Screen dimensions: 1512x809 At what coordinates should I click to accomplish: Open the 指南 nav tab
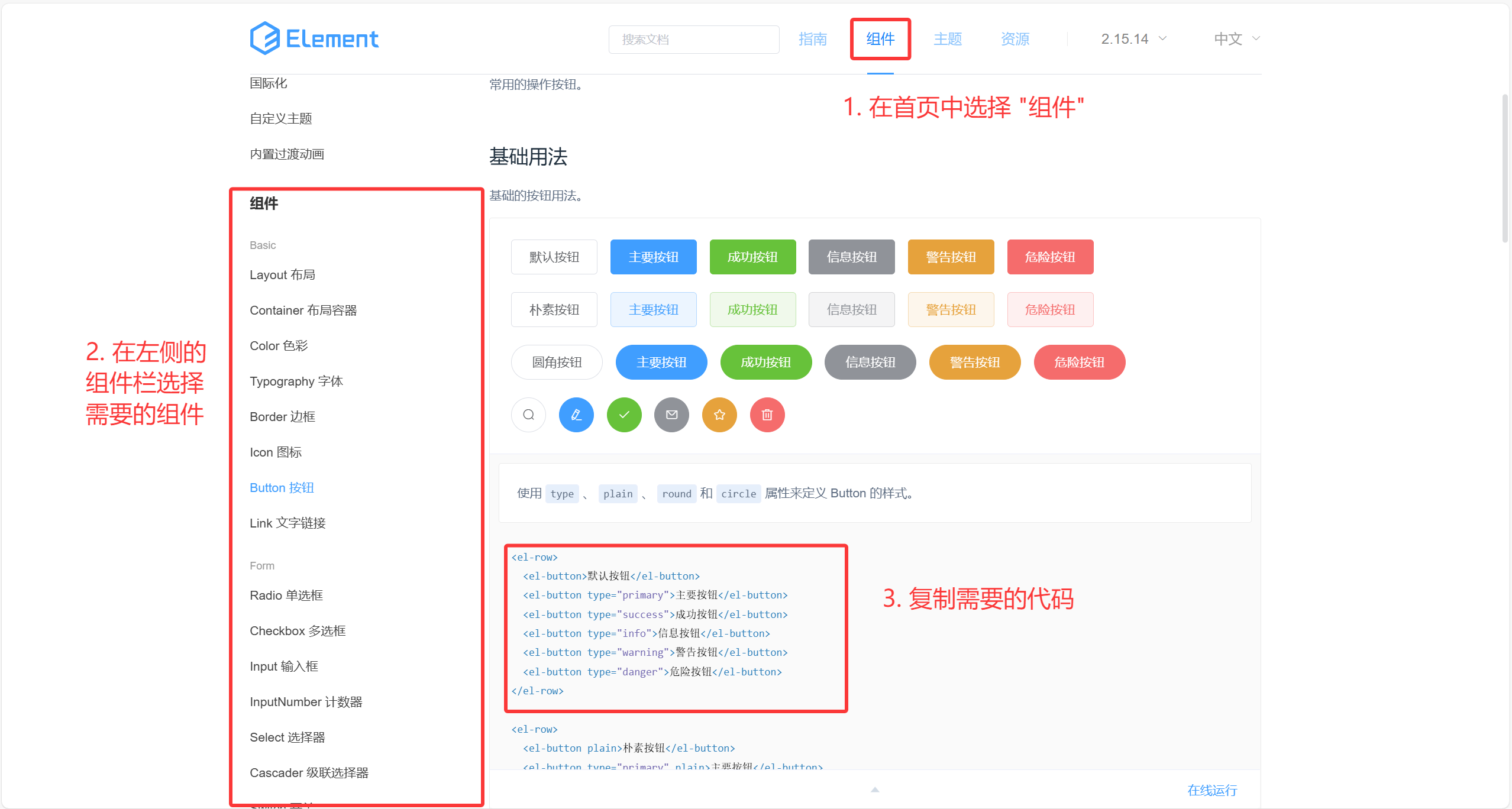coord(812,39)
